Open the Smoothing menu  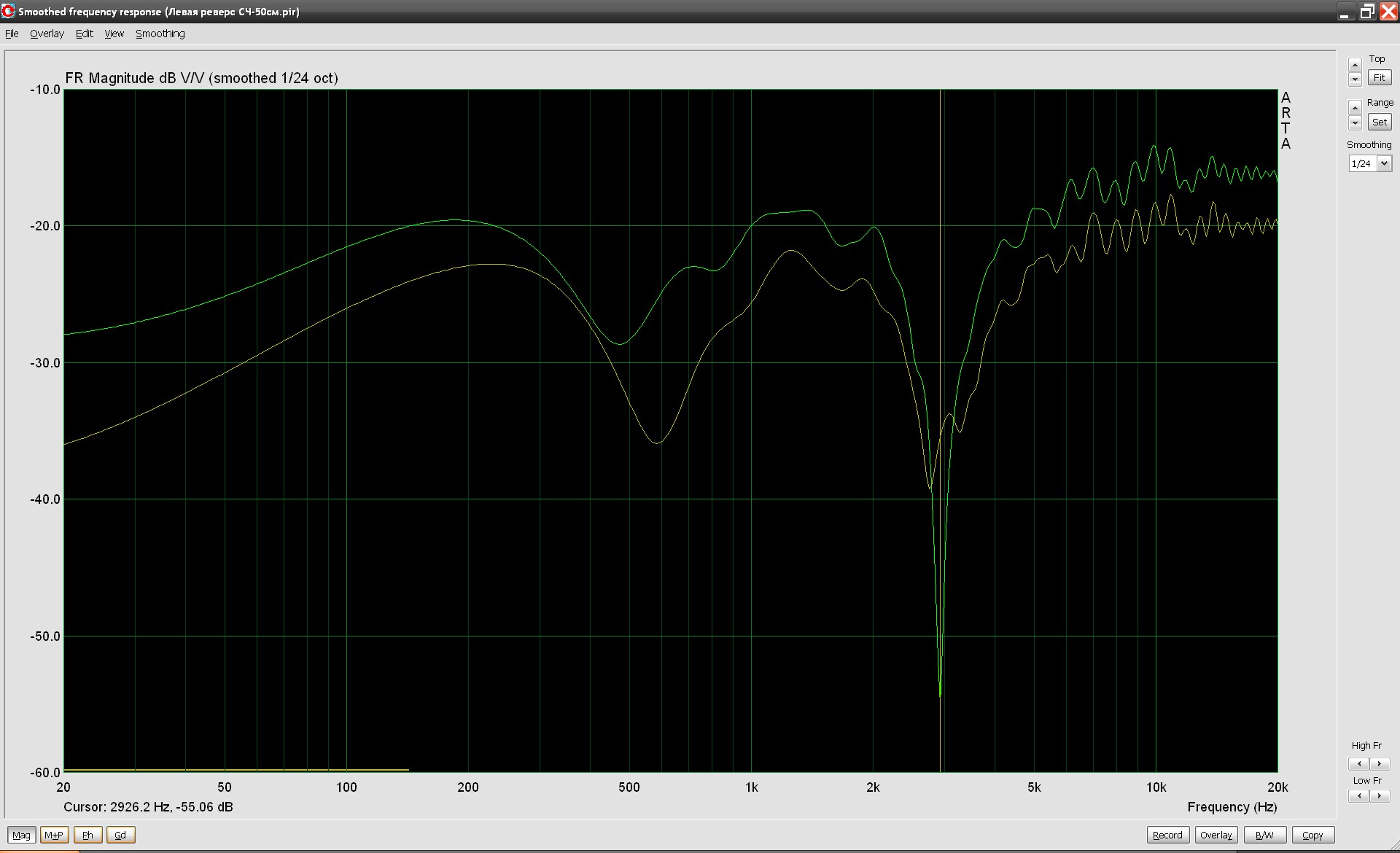[160, 34]
